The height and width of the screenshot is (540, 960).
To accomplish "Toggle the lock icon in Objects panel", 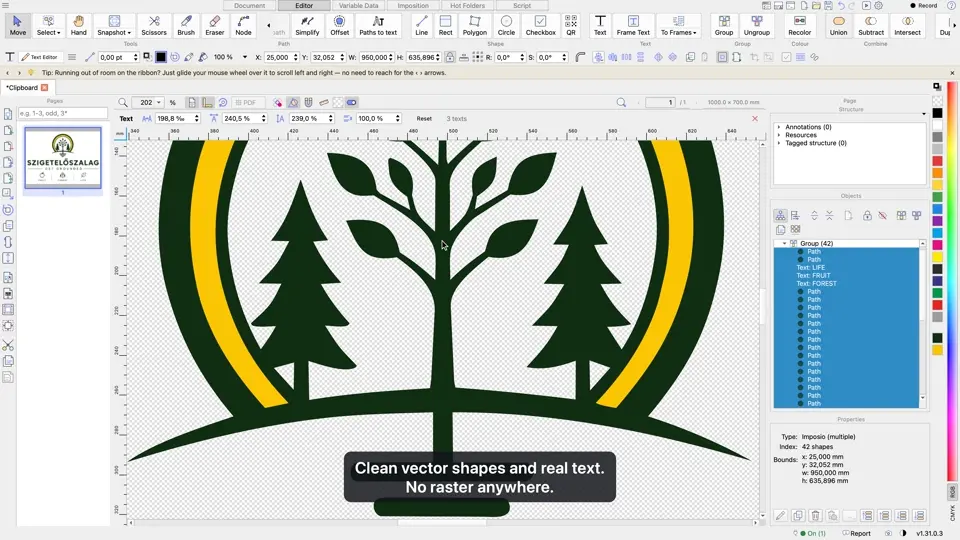I will point(867,216).
